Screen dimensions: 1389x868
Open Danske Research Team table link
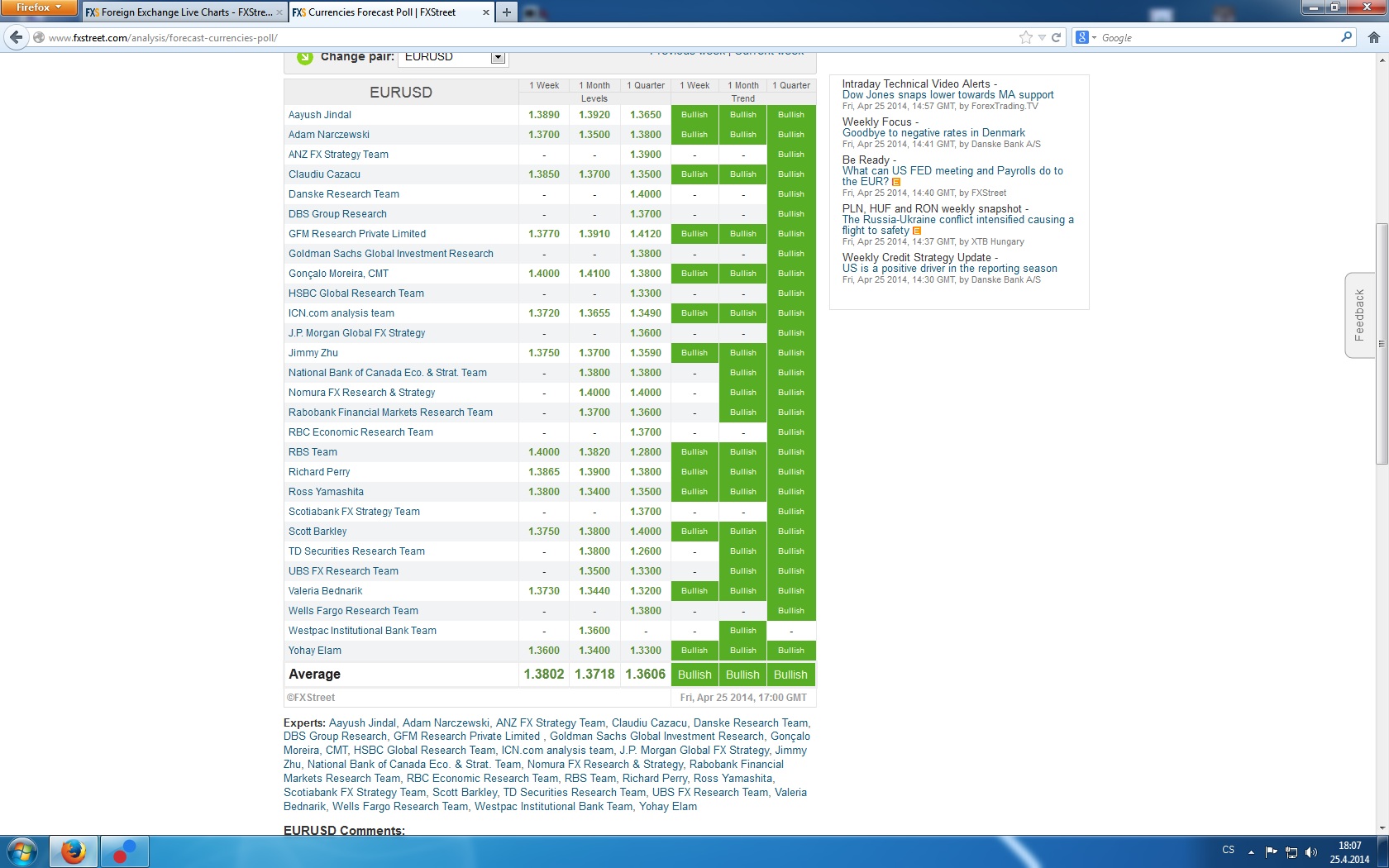click(x=343, y=194)
